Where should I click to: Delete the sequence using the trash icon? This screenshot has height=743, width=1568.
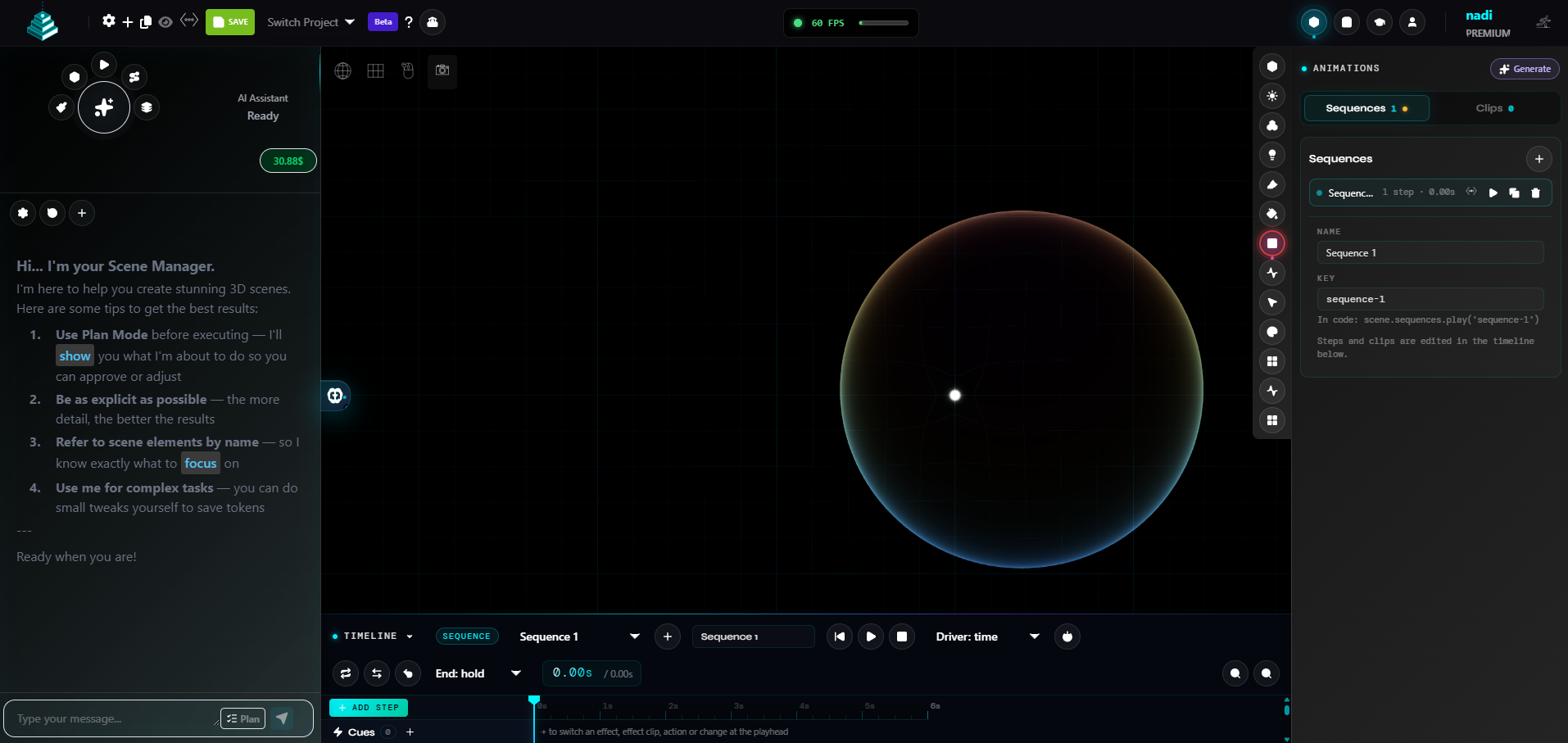[x=1536, y=193]
